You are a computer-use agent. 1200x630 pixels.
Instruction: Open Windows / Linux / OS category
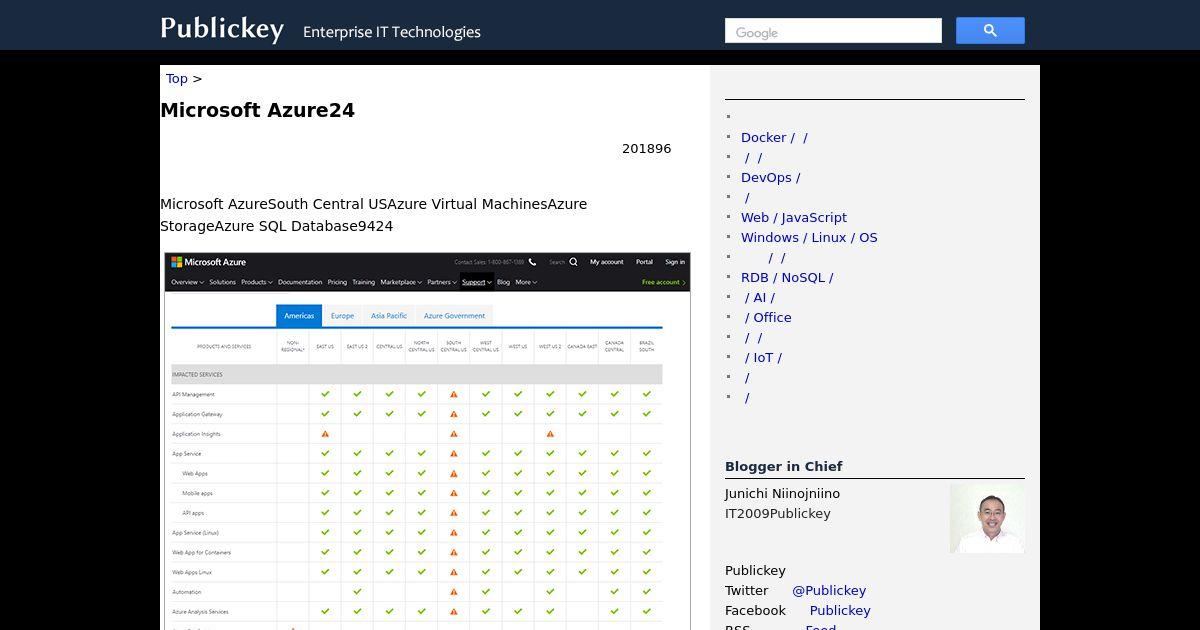pyautogui.click(x=809, y=237)
